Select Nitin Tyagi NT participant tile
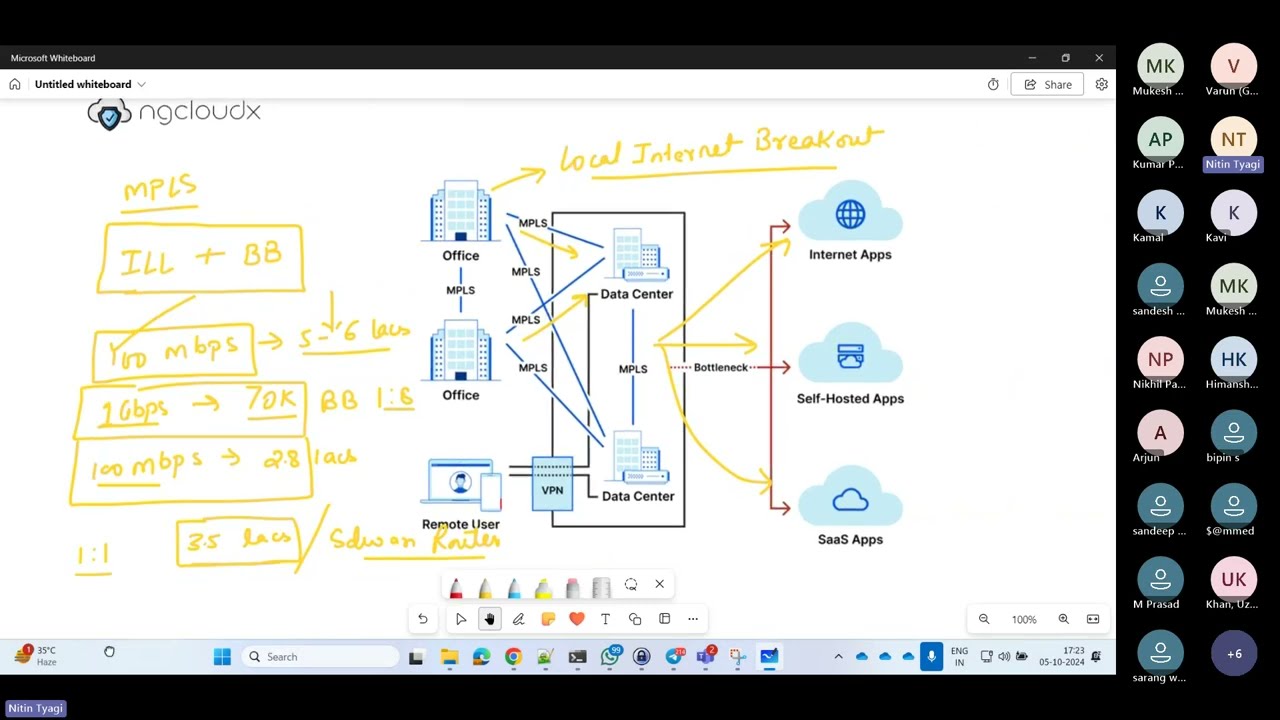Screen dimensions: 1280x720 pos(1233,147)
